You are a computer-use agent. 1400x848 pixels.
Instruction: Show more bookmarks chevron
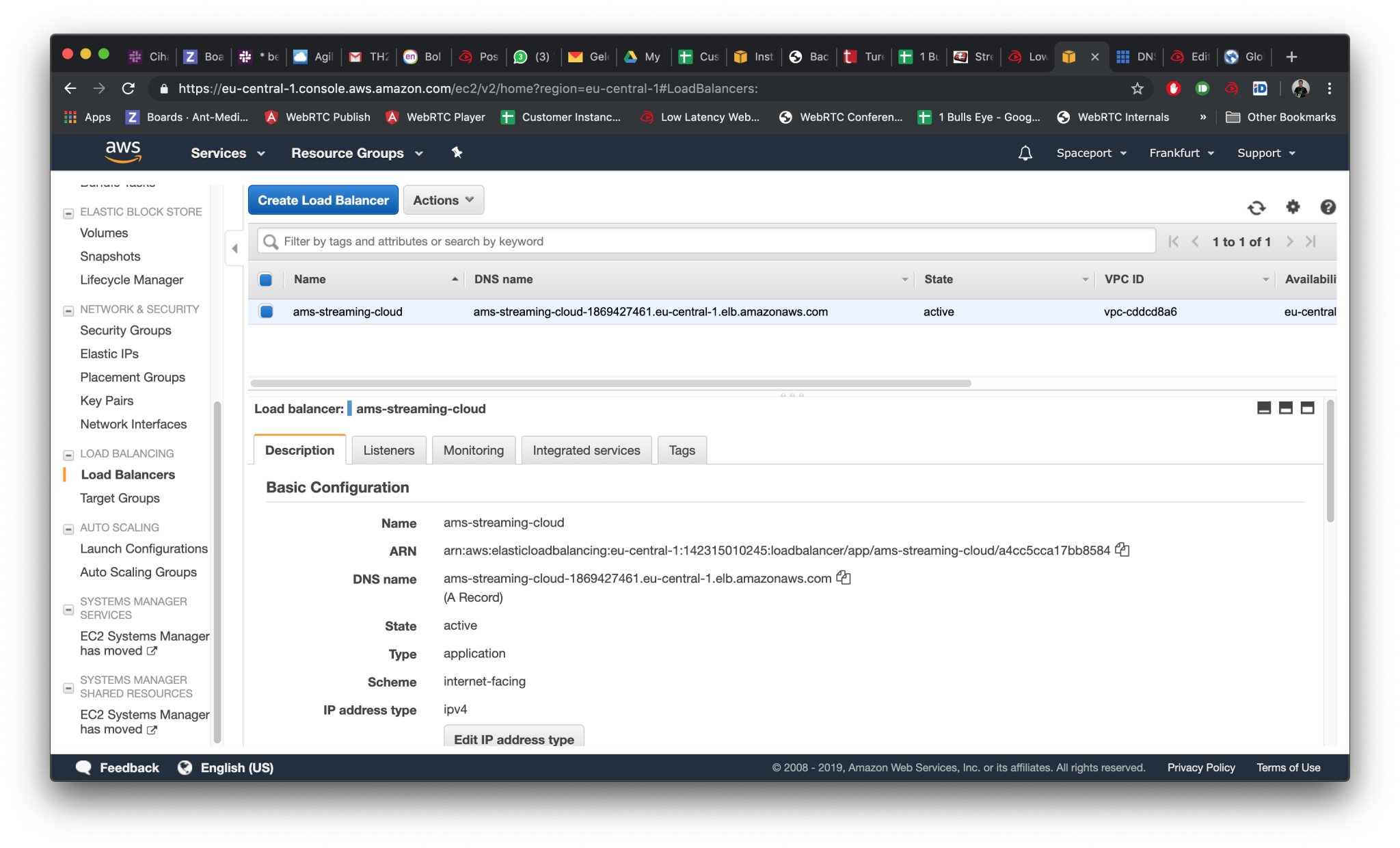point(1202,117)
